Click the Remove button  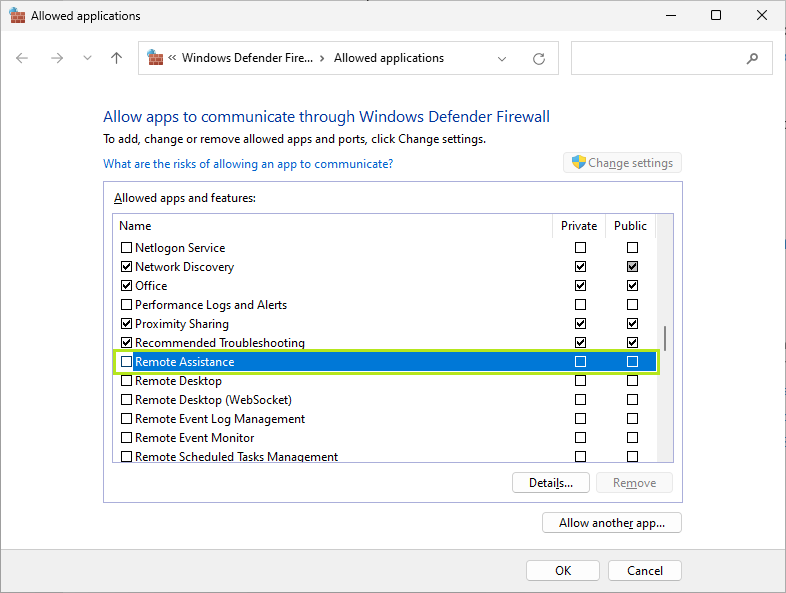(634, 483)
